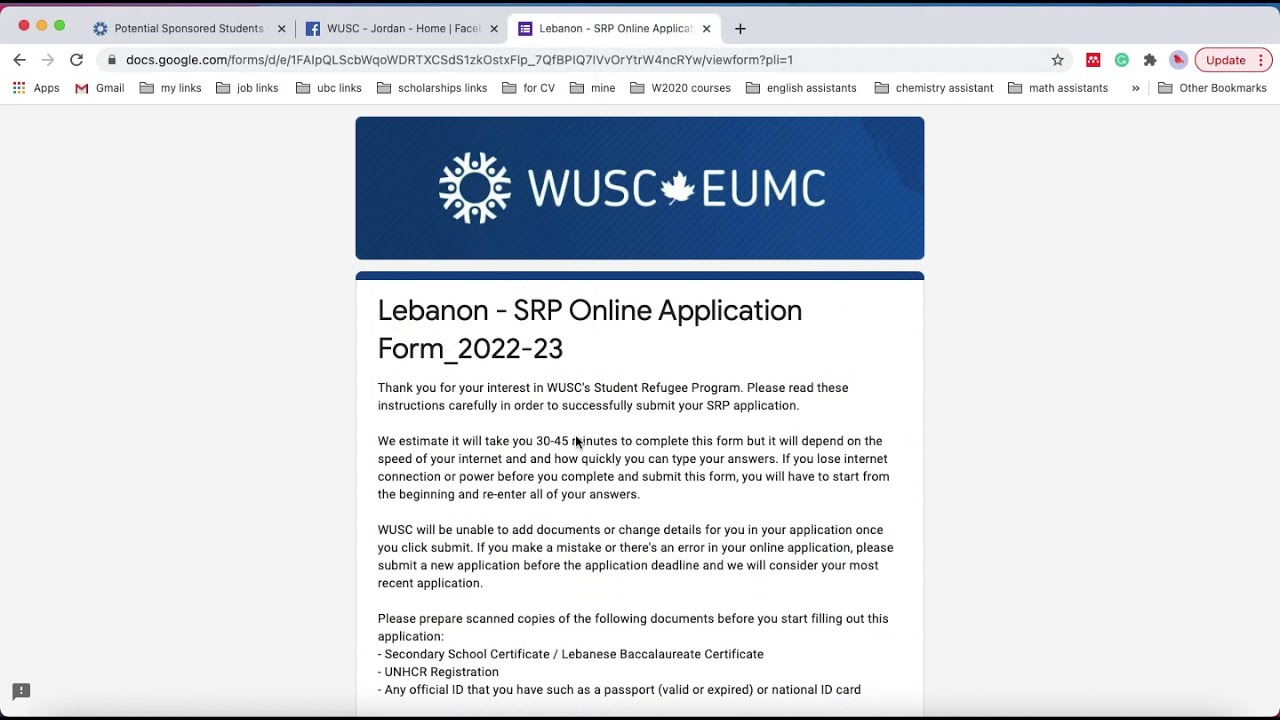The image size is (1280, 720).
Task: Show hidden bookmarks with the double chevron
Action: (x=1135, y=88)
